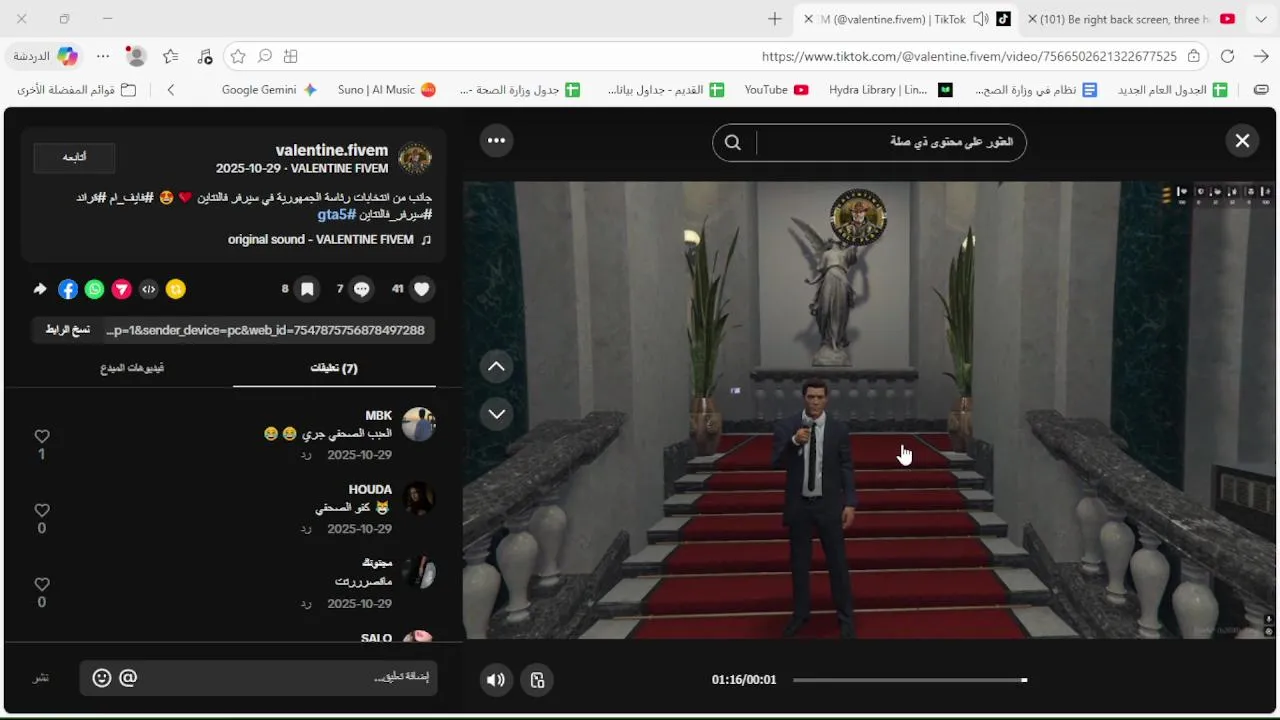Seek on the video progress bar
The image size is (1280, 720).
tap(910, 680)
